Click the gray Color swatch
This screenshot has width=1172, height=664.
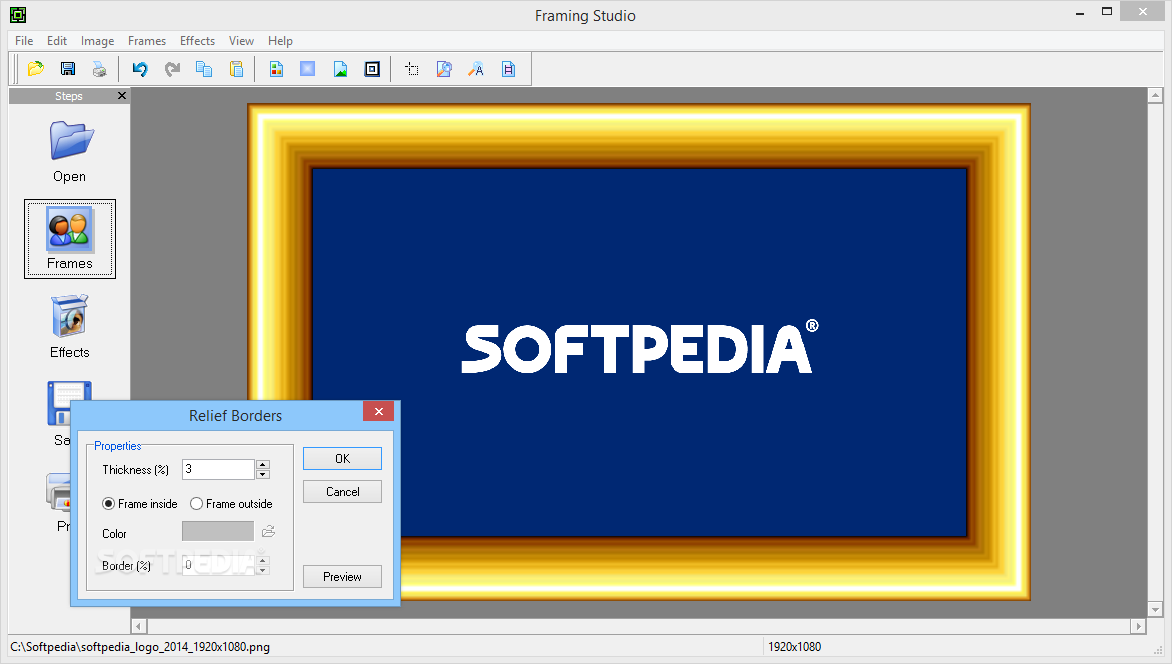[x=218, y=531]
